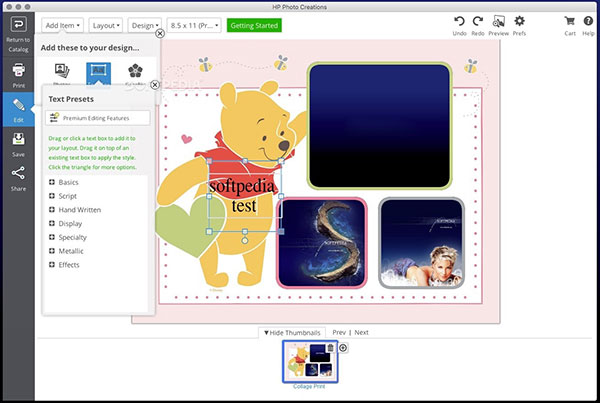The image size is (600, 403).
Task: Select the highlighted Text item icon
Action: pos(98,73)
